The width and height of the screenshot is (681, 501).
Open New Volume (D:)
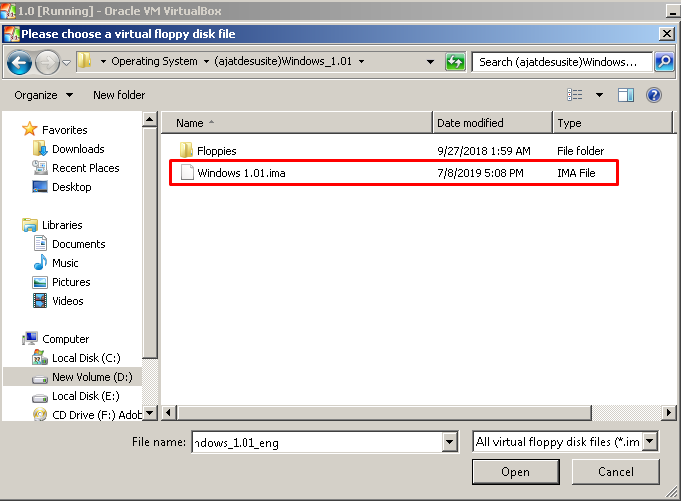[x=92, y=377]
